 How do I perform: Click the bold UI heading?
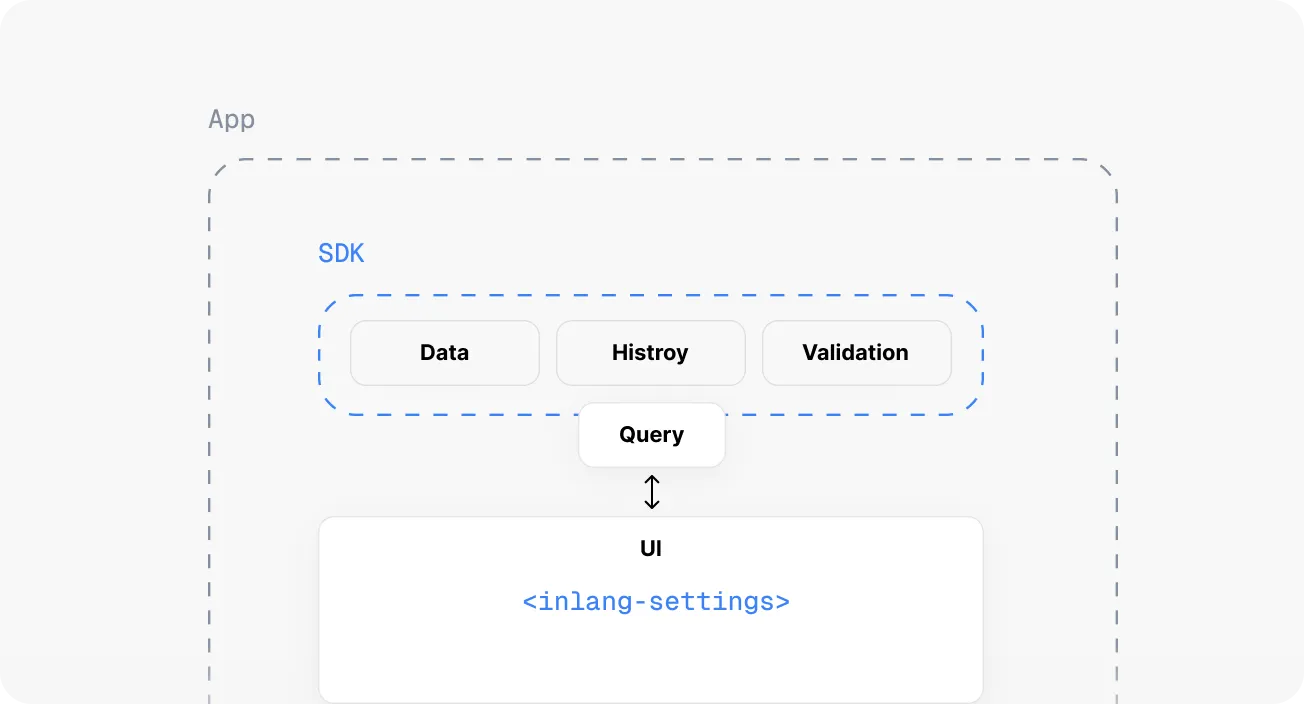click(651, 549)
